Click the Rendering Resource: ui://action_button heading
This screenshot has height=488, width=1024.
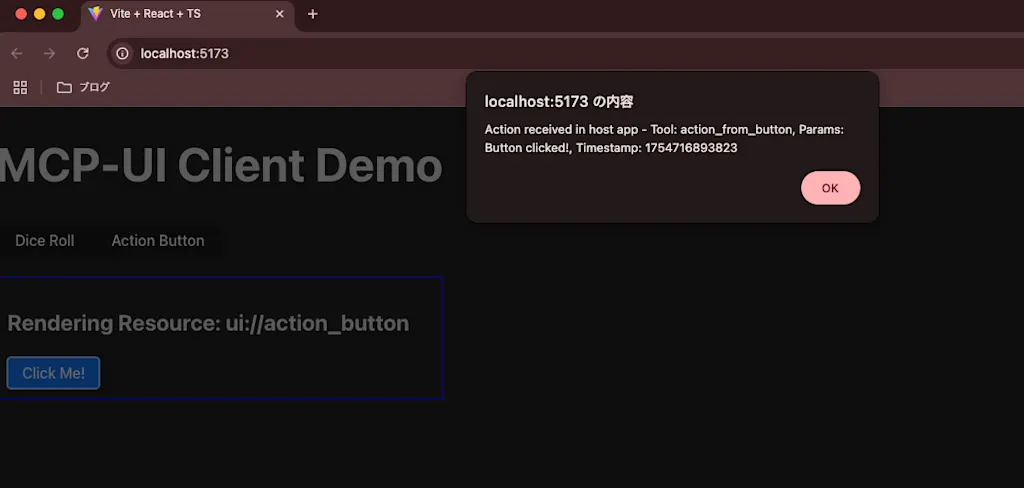coord(208,323)
